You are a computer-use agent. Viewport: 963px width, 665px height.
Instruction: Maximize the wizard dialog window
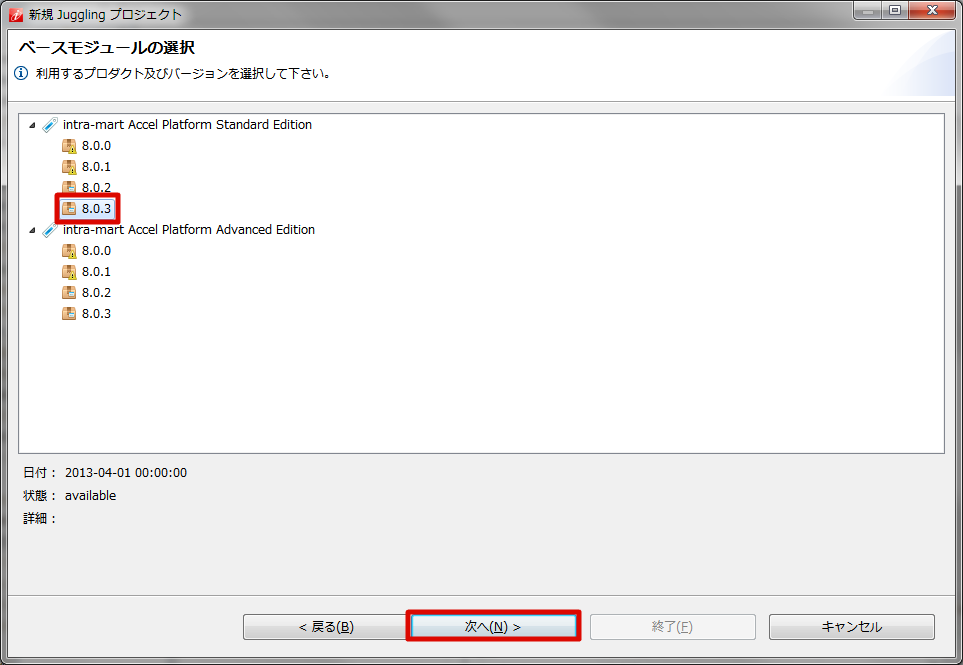(x=895, y=10)
